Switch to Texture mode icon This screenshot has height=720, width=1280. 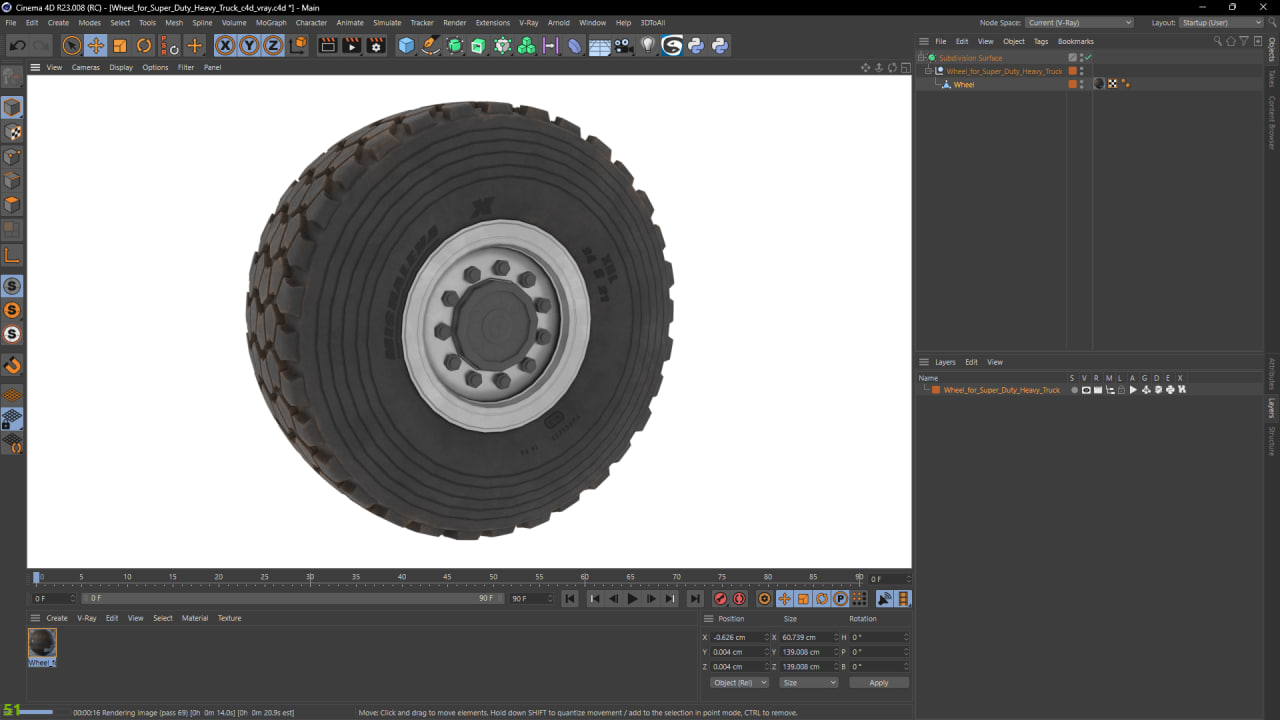coord(12,132)
